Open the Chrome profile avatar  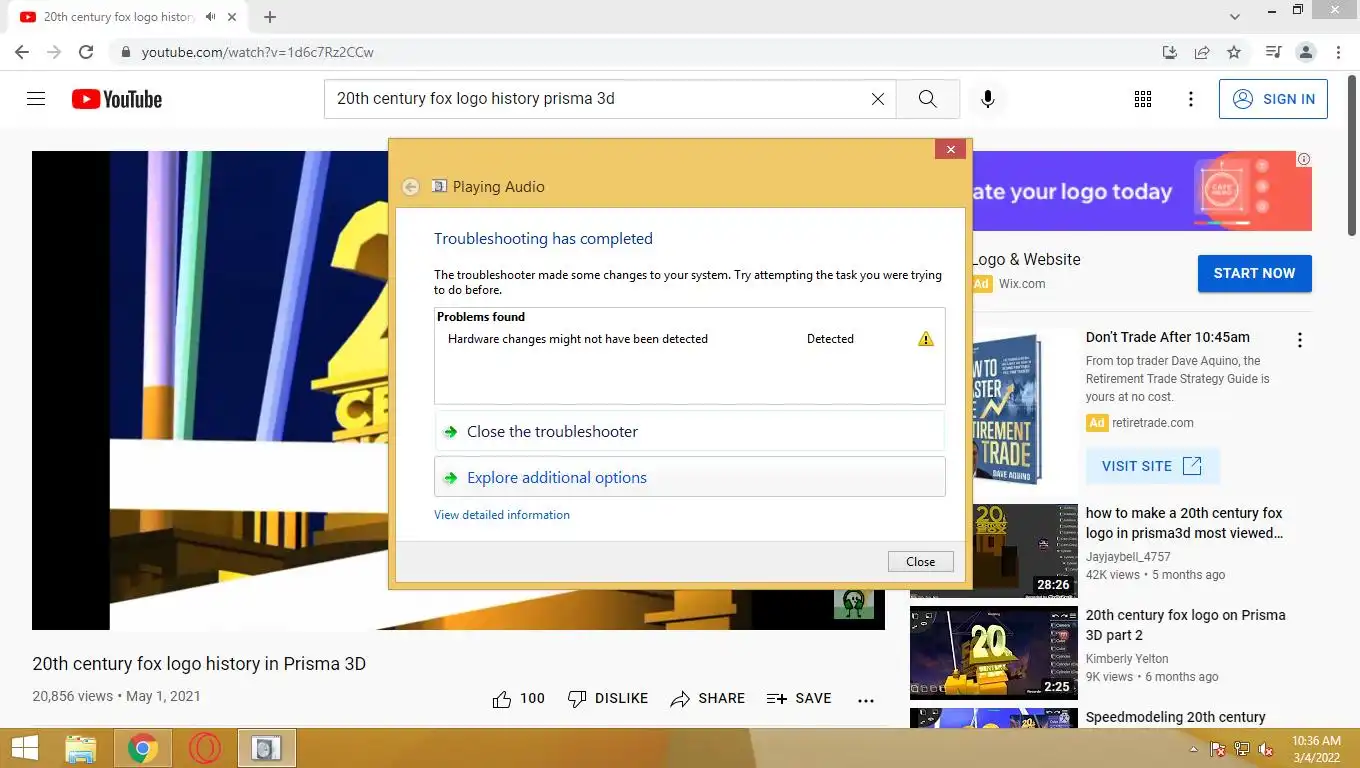click(x=1305, y=52)
